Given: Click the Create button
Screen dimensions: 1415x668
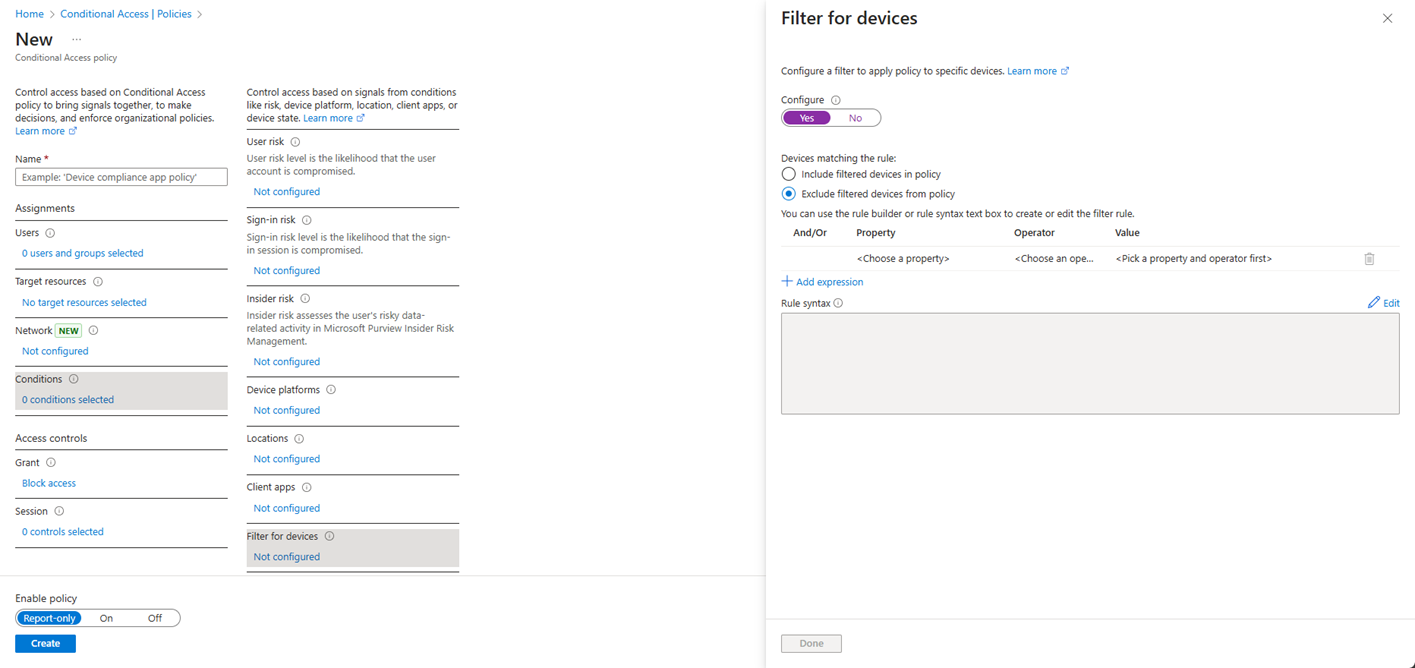Looking at the screenshot, I should (x=45, y=643).
